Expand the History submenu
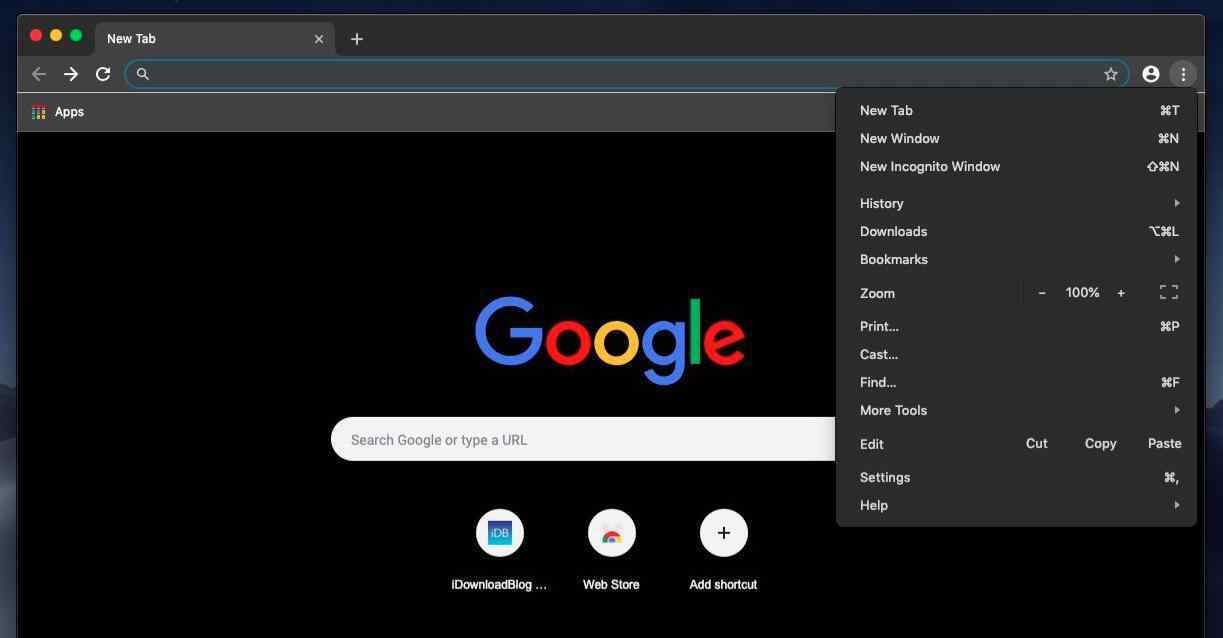1223x638 pixels. coord(1016,203)
